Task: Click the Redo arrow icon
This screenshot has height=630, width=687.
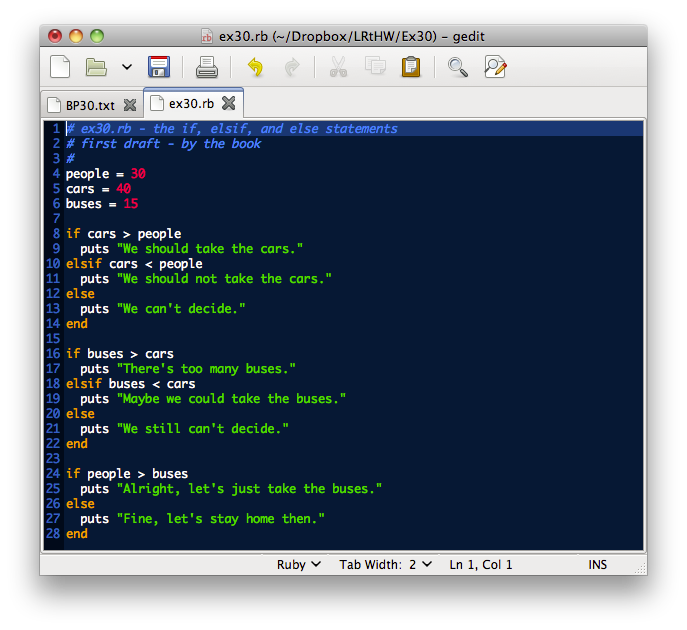Action: point(291,67)
